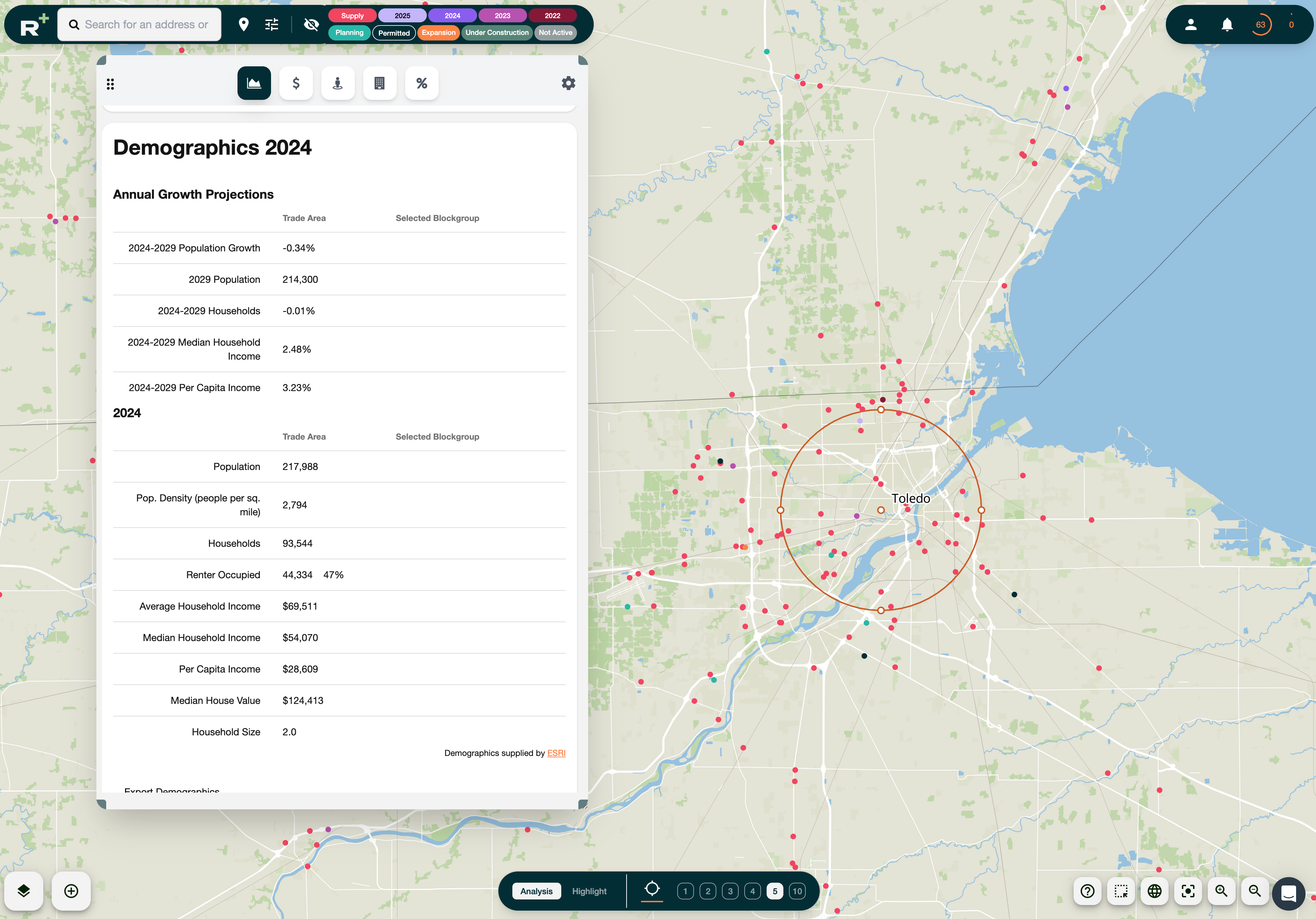Toggle the crossed-eye visibility icon

coord(311,25)
